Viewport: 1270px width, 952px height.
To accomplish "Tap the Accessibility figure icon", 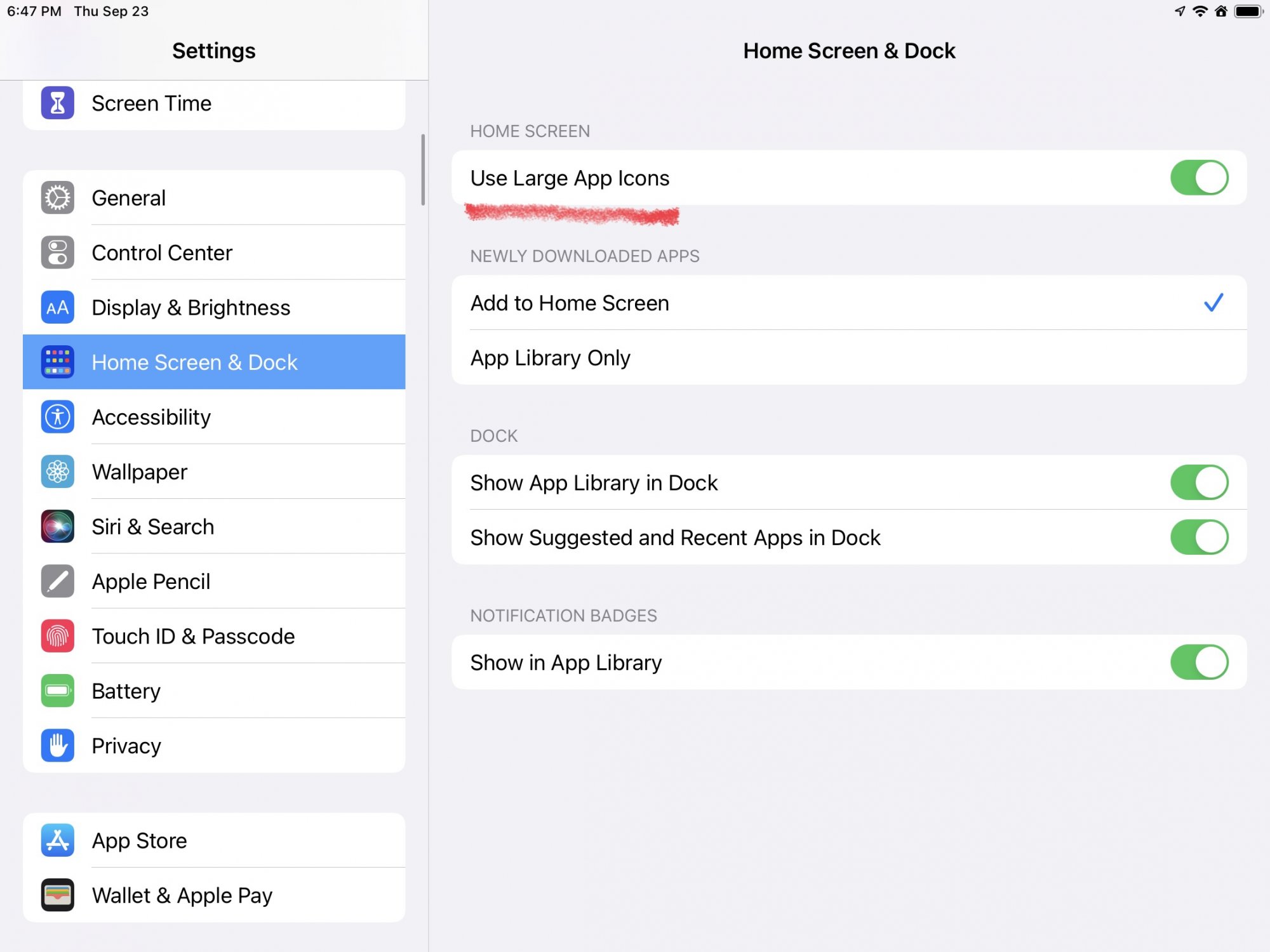I will tap(57, 417).
